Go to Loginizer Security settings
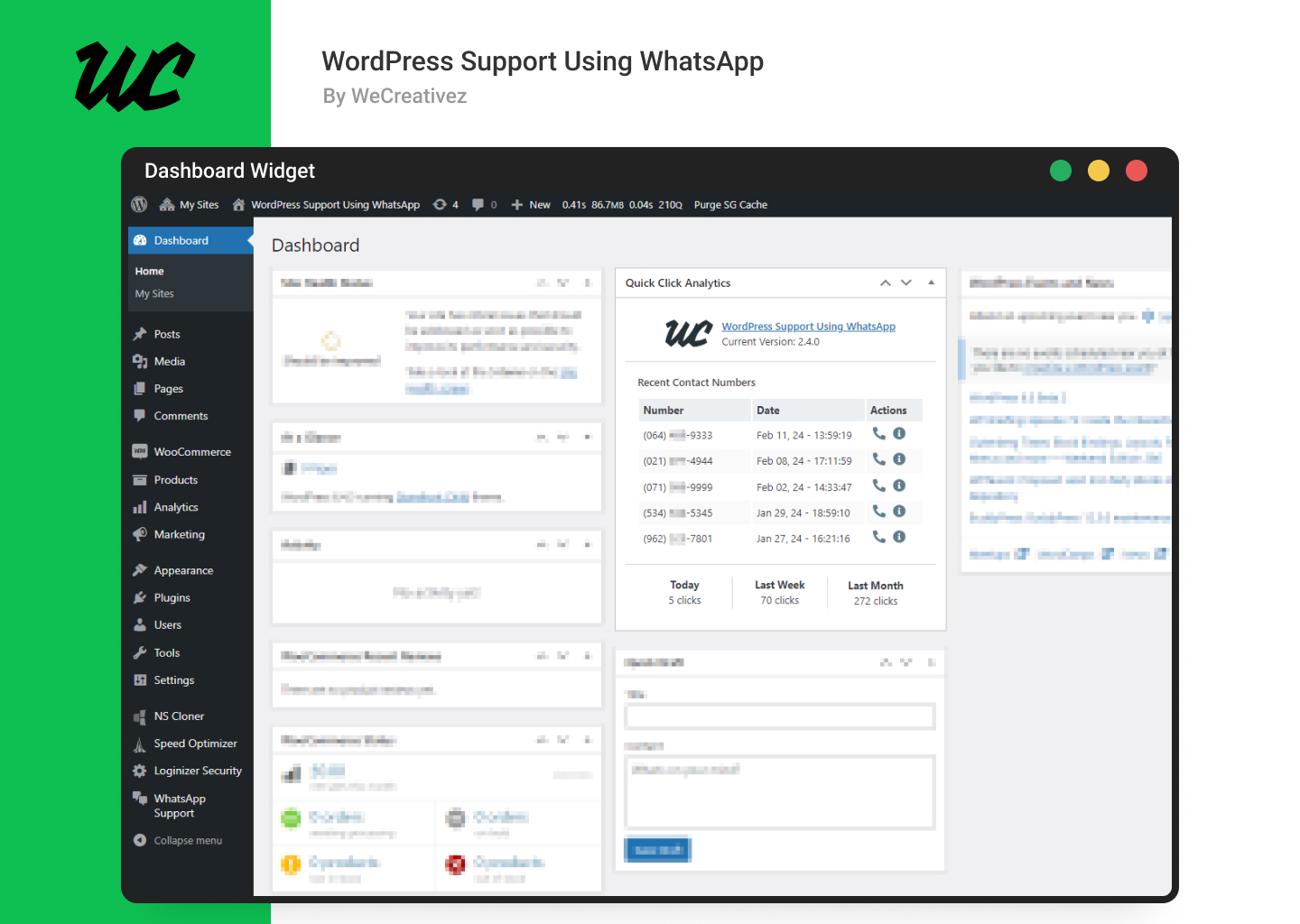 (x=190, y=771)
